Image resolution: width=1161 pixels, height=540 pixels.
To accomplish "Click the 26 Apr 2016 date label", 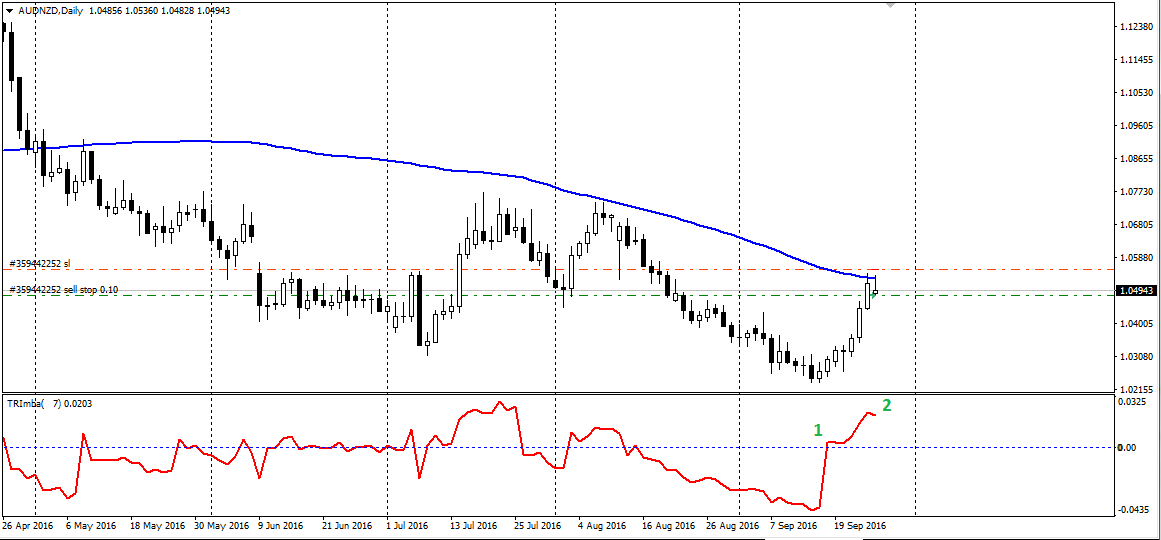I will (27, 527).
